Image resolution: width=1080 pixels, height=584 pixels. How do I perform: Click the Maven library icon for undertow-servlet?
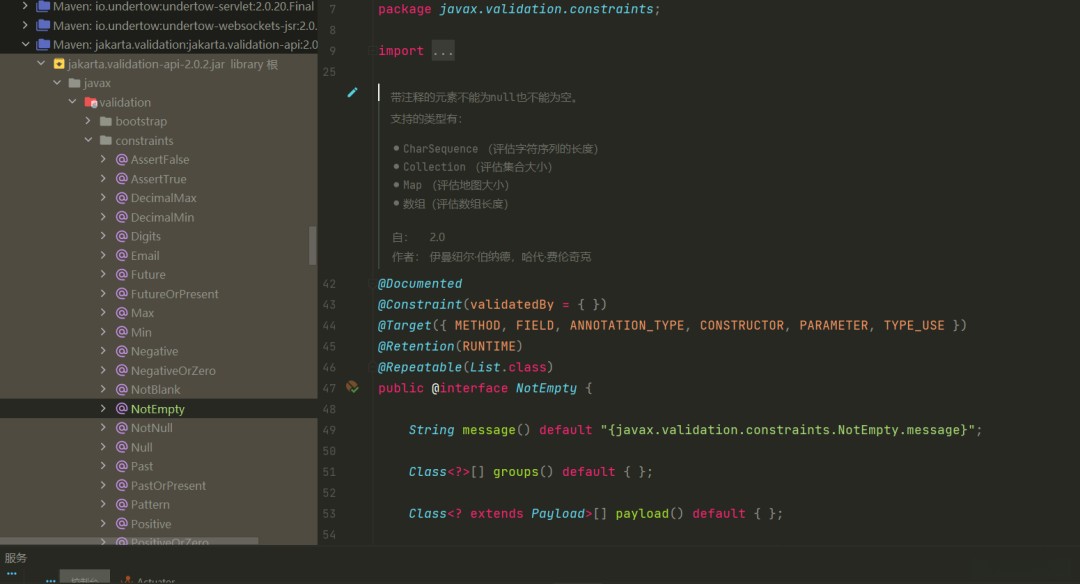(43, 6)
